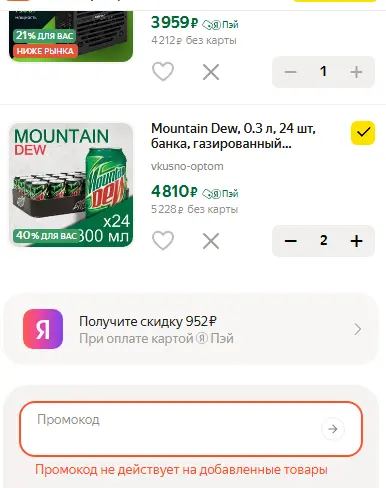Image resolution: width=386 pixels, height=488 pixels.
Task: Submit the promo code with the arrow button
Action: point(333,429)
